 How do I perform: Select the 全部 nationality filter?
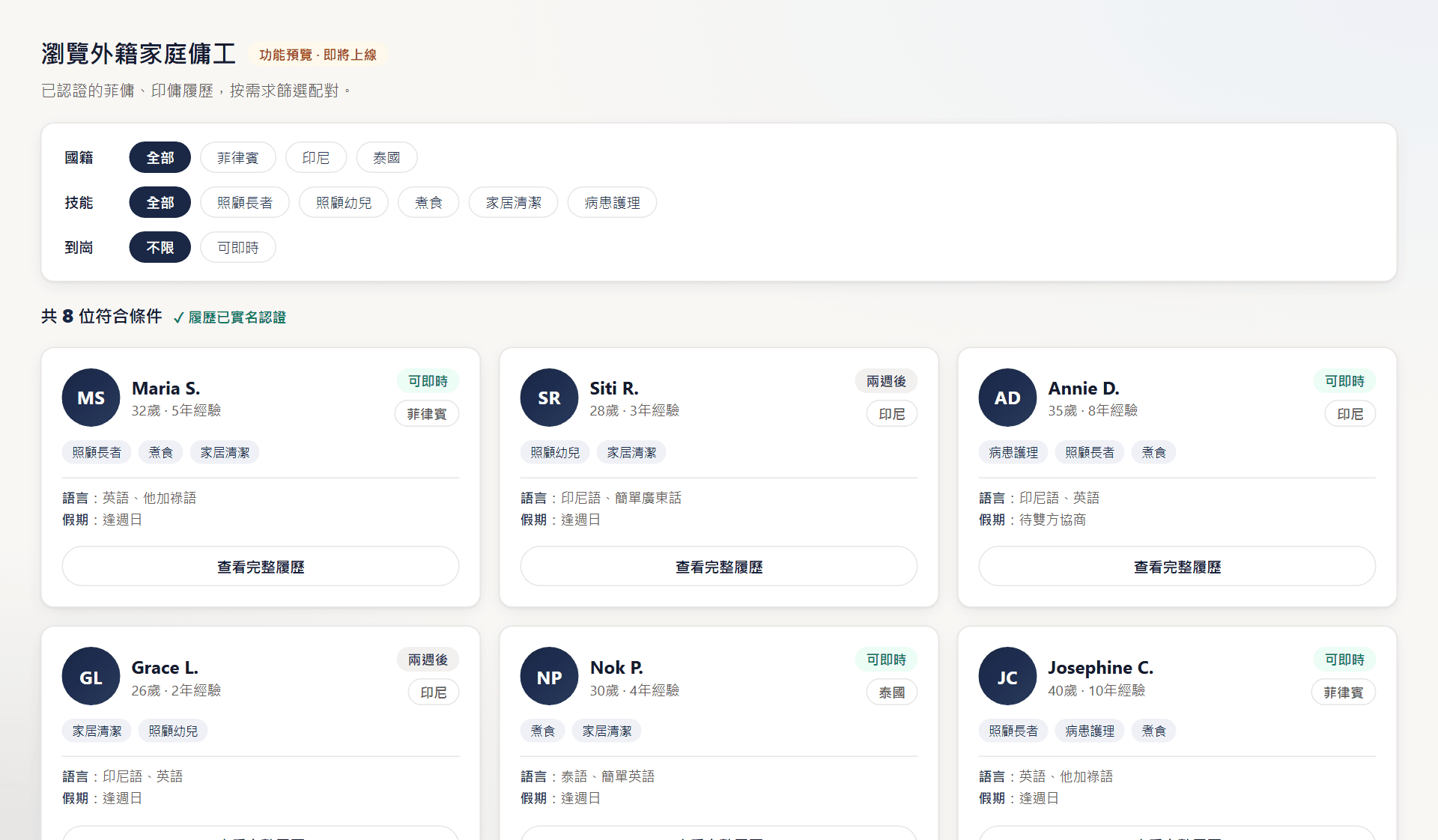[x=160, y=158]
